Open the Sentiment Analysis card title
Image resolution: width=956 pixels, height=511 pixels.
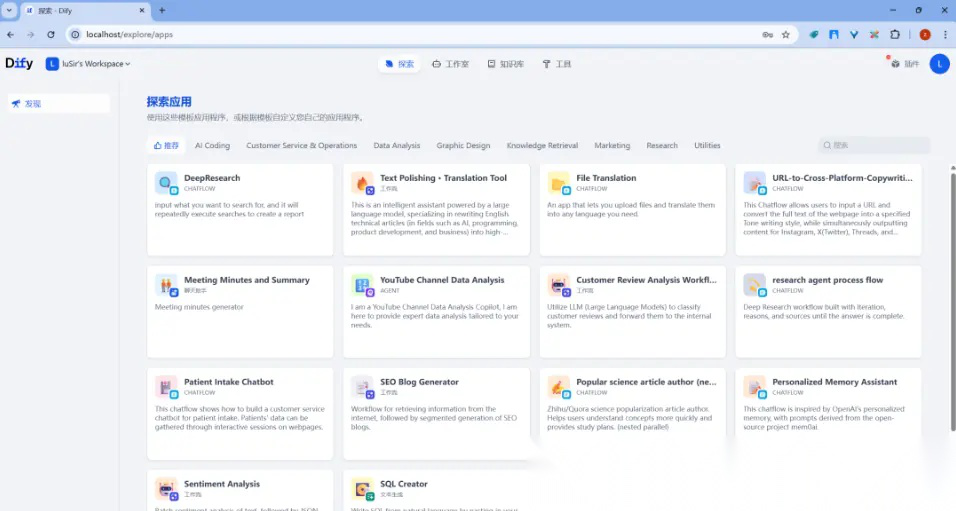click(x=222, y=484)
